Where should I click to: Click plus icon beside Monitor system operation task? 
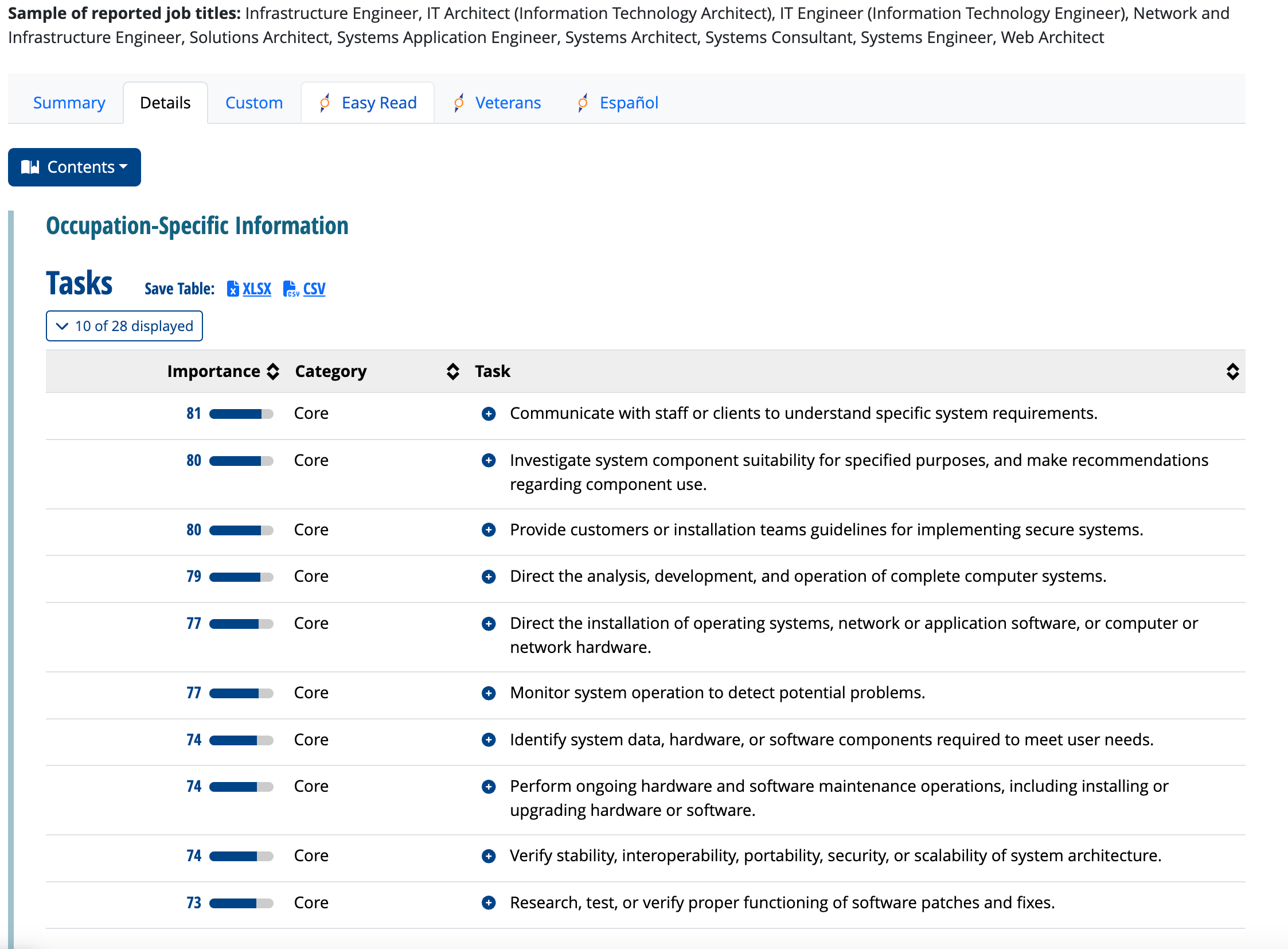489,693
